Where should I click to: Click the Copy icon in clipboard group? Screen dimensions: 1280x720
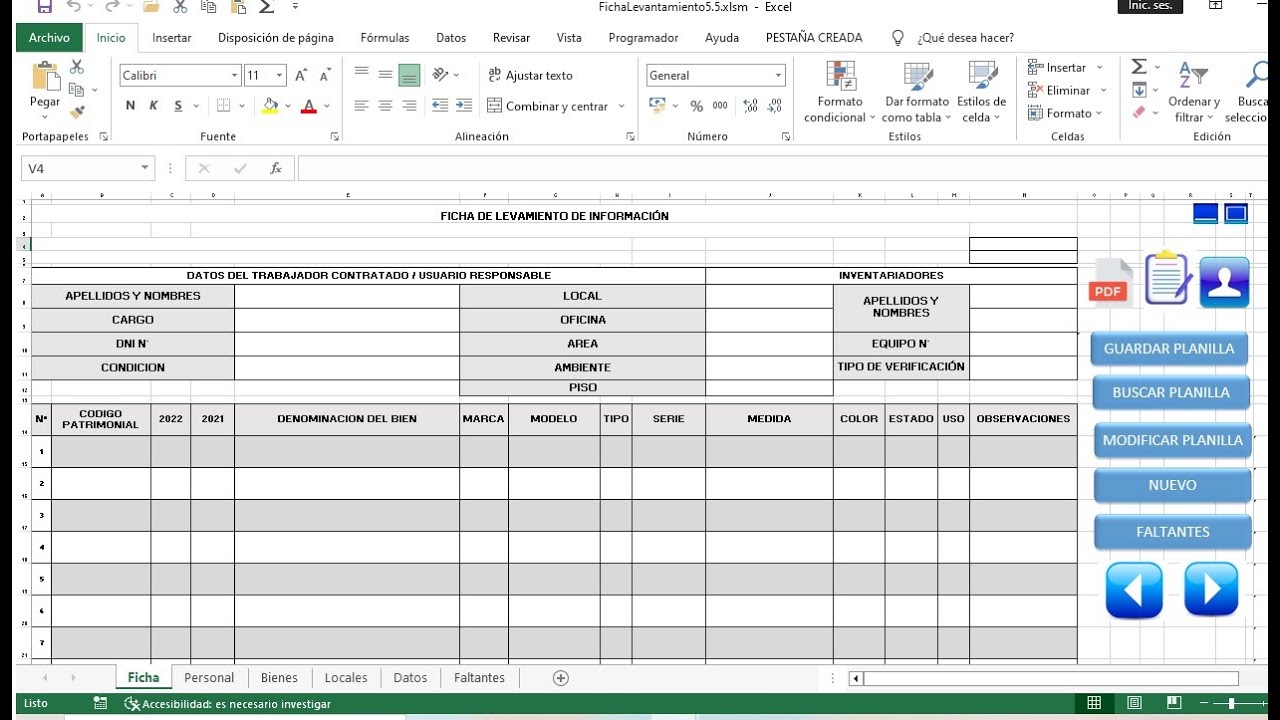[76, 90]
